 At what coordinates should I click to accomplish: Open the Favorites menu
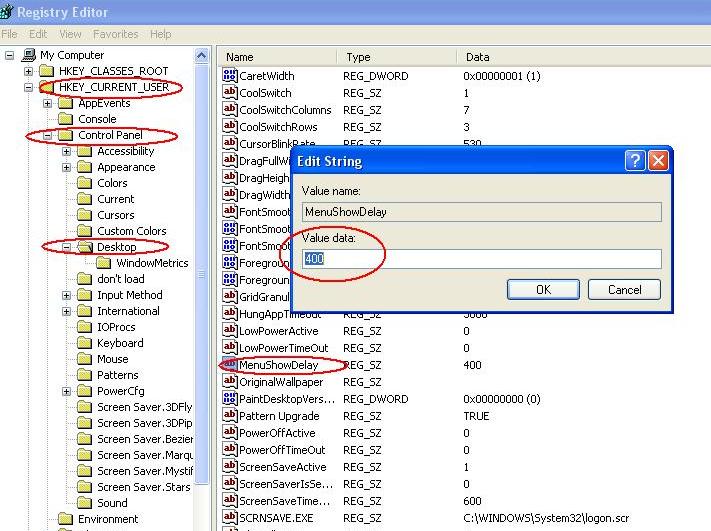pyautogui.click(x=116, y=34)
